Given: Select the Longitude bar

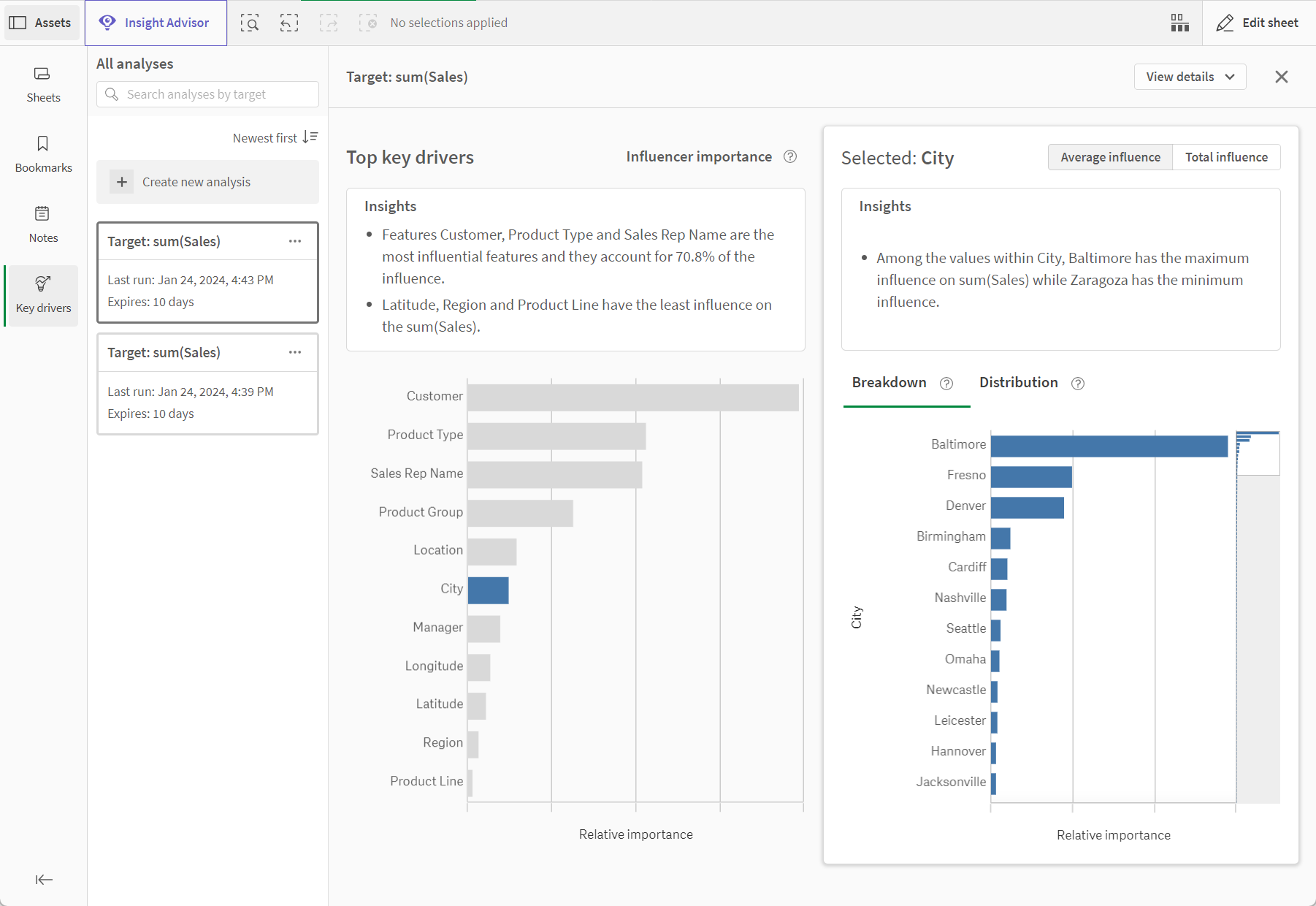Looking at the screenshot, I should point(478,667).
